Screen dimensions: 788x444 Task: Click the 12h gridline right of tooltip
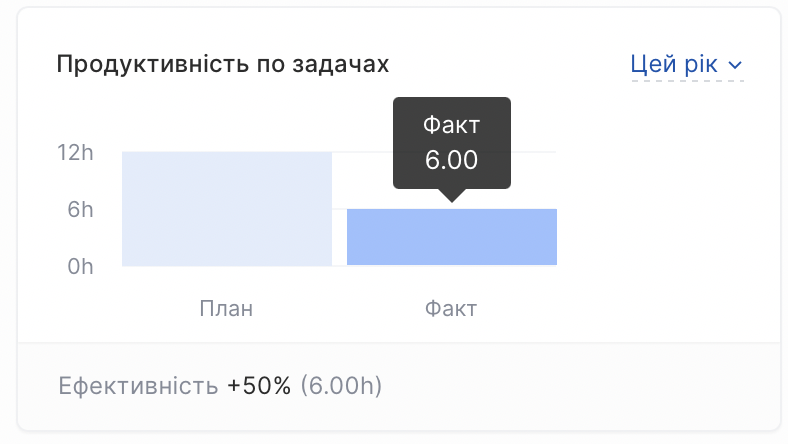tap(534, 152)
